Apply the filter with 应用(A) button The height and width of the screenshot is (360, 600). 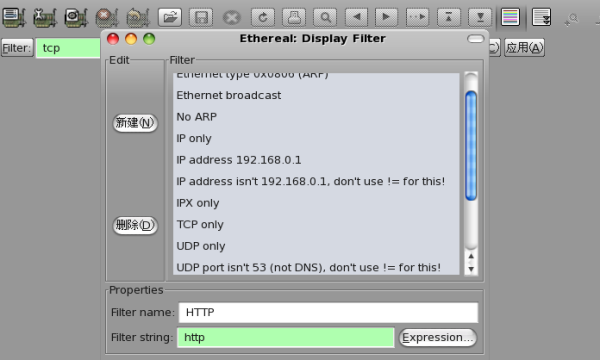coord(524,48)
